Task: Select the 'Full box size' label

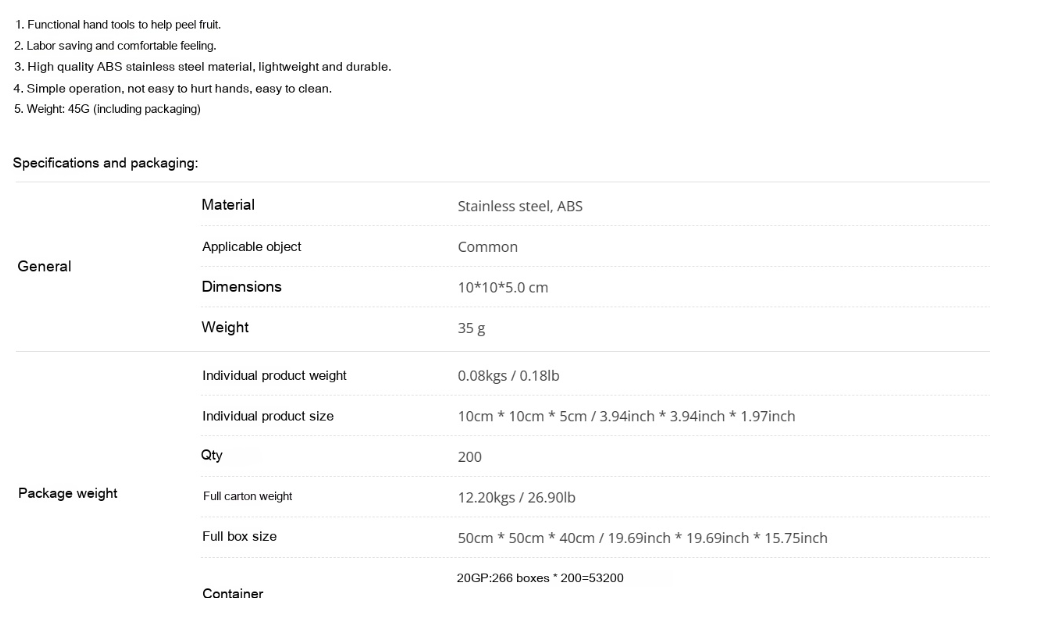Action: pos(240,536)
